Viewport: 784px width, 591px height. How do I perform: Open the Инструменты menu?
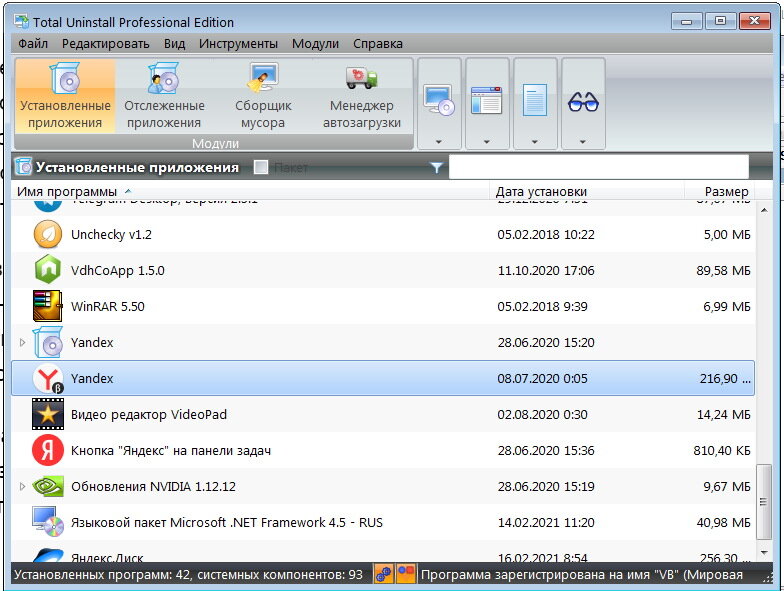[238, 44]
